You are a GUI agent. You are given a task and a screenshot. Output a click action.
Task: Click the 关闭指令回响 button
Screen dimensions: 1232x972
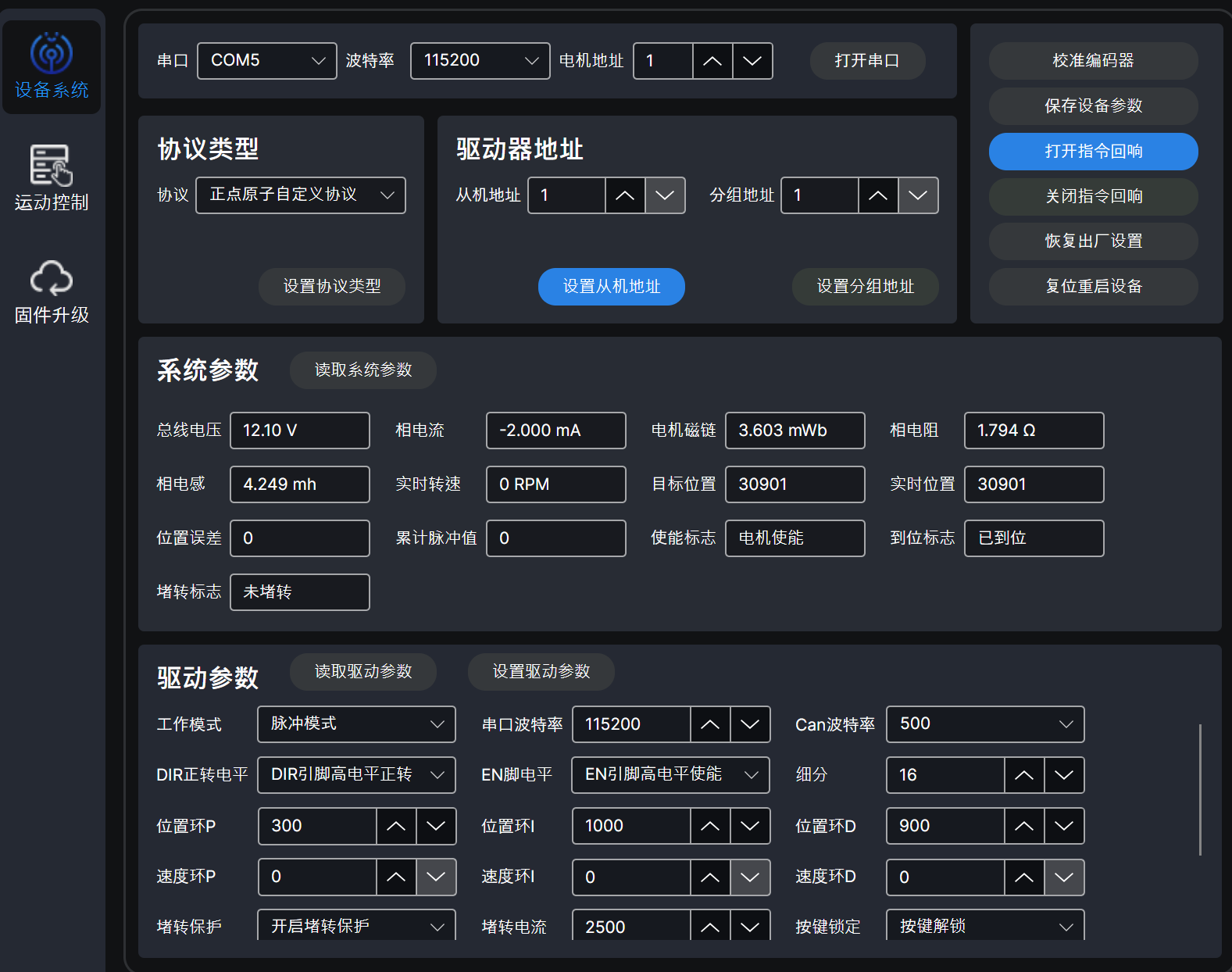pyautogui.click(x=1094, y=197)
